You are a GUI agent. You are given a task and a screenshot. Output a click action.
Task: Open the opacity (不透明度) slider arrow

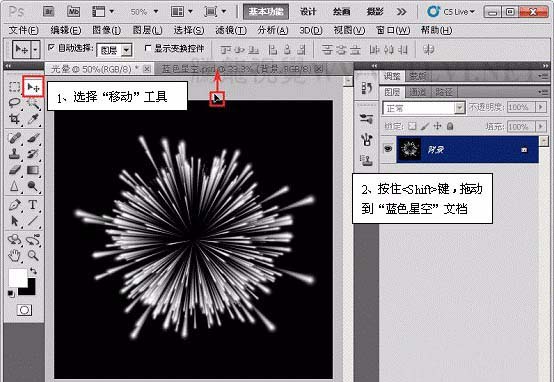click(x=541, y=107)
